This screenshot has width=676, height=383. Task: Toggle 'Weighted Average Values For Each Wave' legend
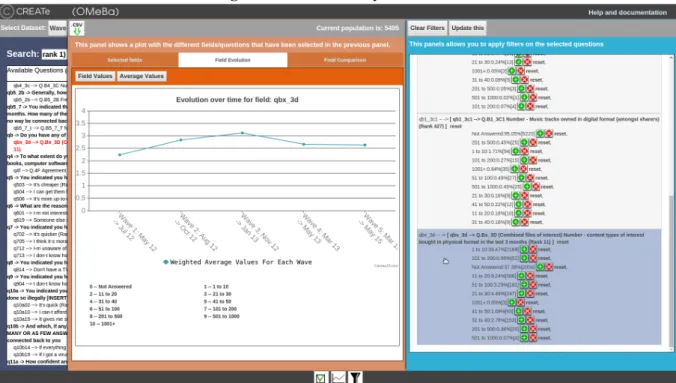[x=238, y=262]
